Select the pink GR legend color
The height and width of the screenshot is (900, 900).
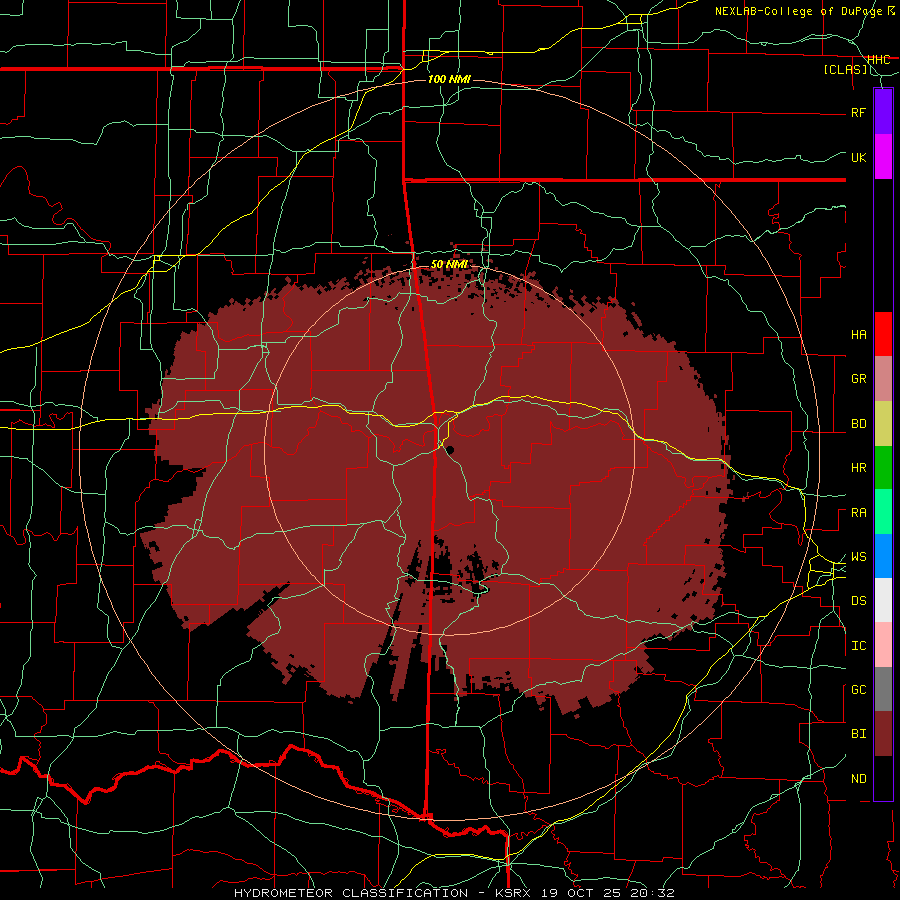[883, 379]
